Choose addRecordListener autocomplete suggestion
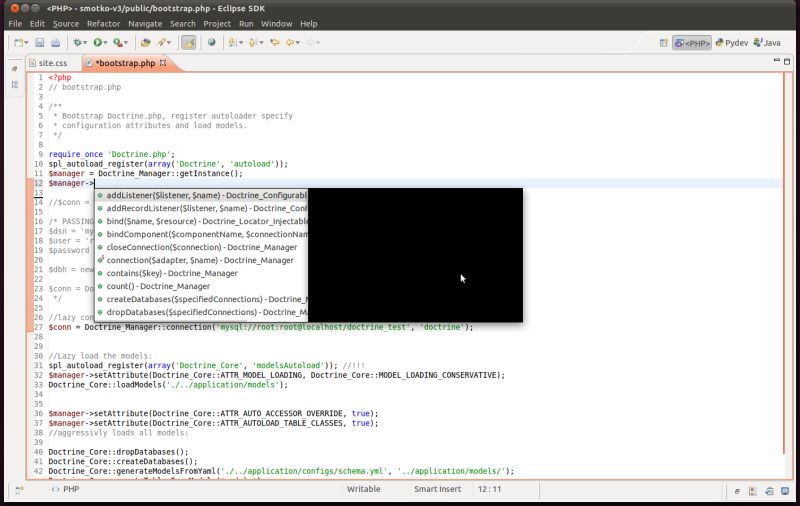 click(x=202, y=208)
